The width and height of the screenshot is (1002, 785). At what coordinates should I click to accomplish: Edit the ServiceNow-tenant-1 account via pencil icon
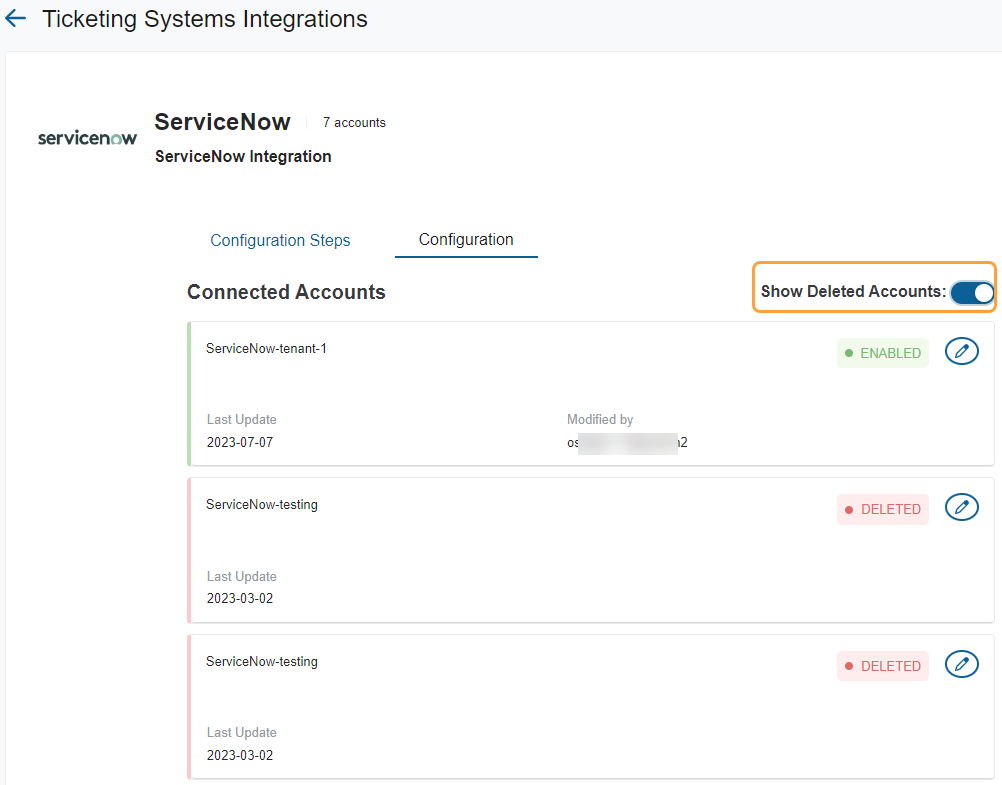click(x=961, y=351)
